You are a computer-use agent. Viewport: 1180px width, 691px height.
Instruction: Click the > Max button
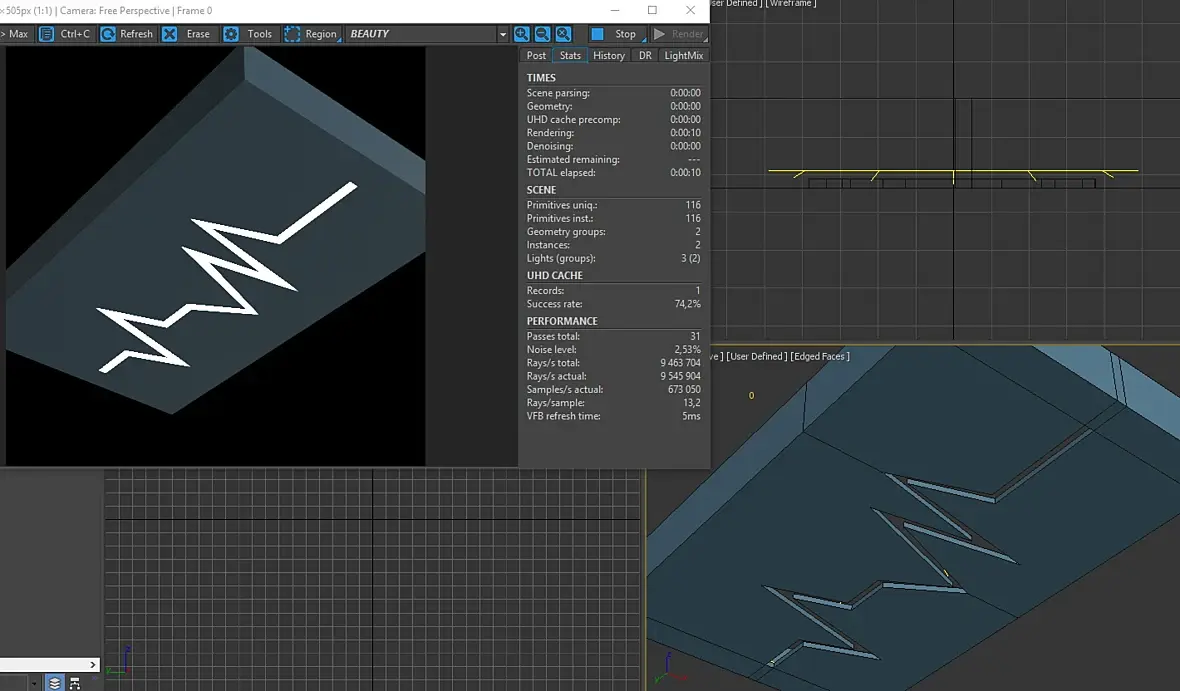[16, 34]
